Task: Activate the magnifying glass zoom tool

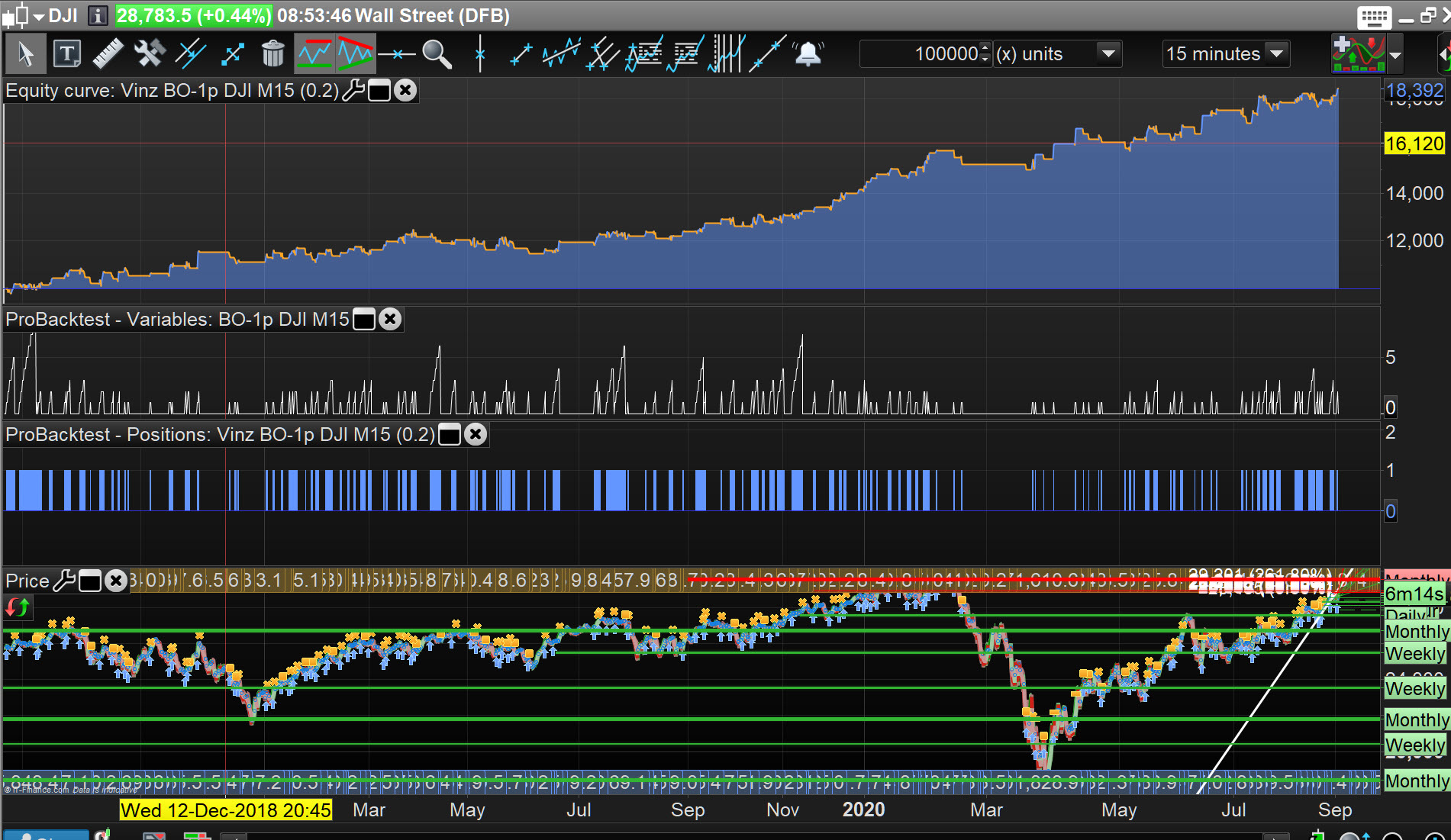Action: pos(437,54)
